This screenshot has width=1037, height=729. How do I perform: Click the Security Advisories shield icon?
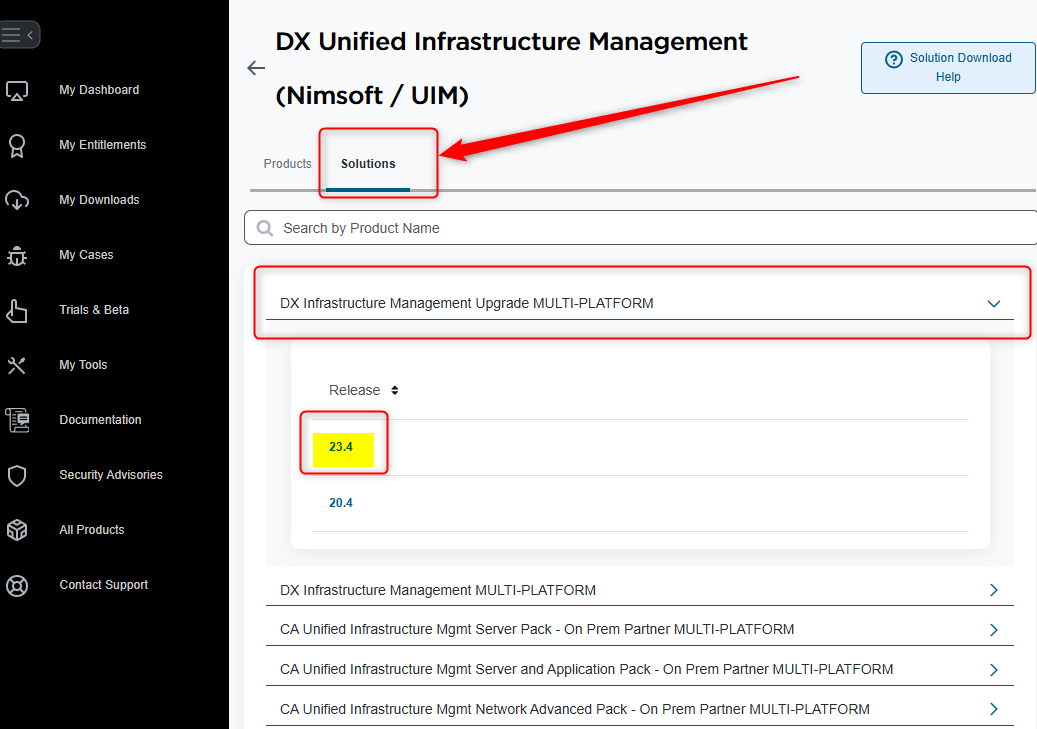(17, 475)
